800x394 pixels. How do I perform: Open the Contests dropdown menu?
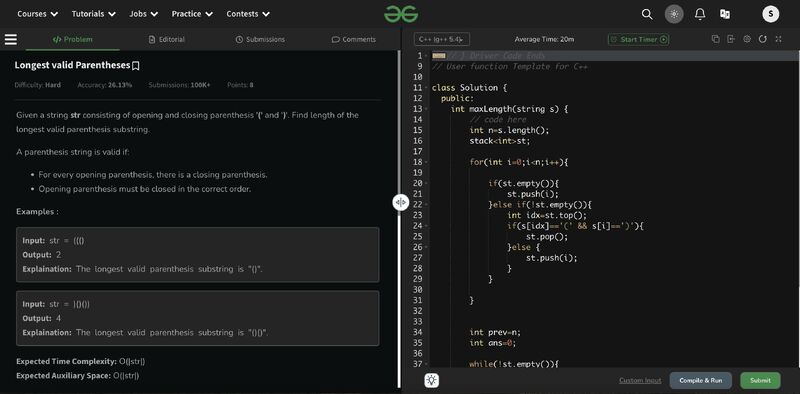click(x=248, y=14)
